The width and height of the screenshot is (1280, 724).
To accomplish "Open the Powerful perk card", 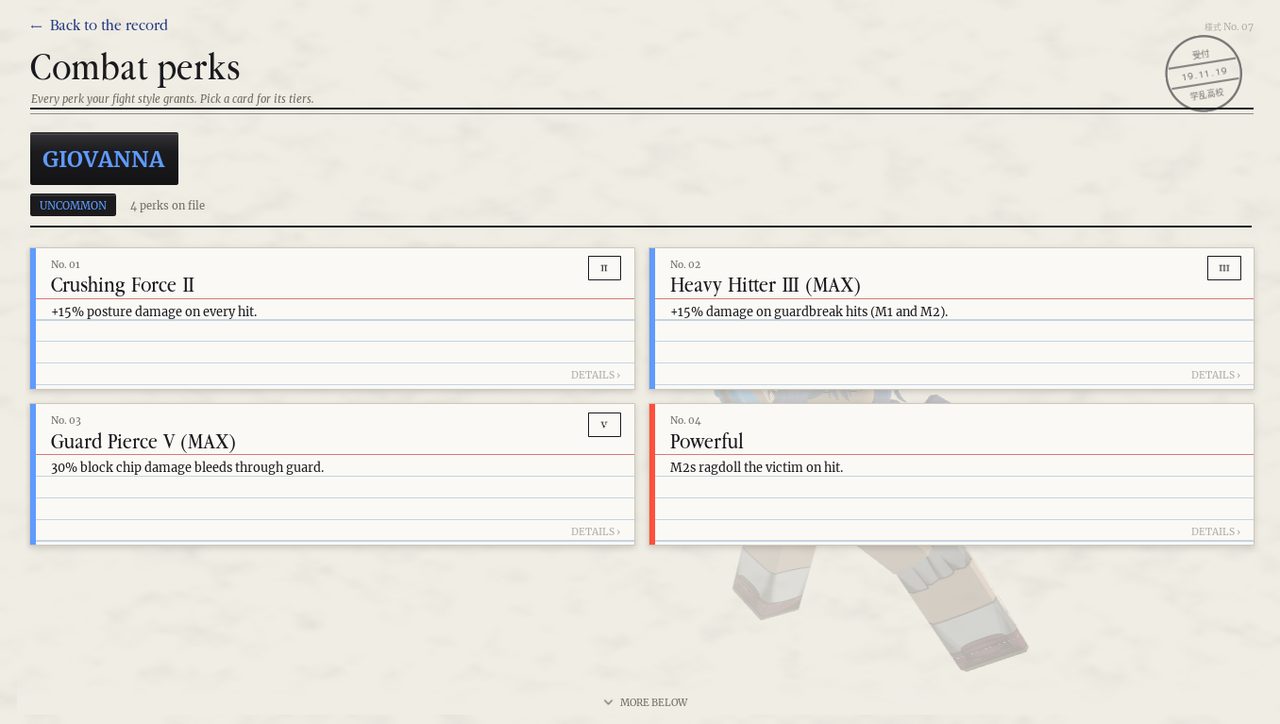I will [951, 475].
